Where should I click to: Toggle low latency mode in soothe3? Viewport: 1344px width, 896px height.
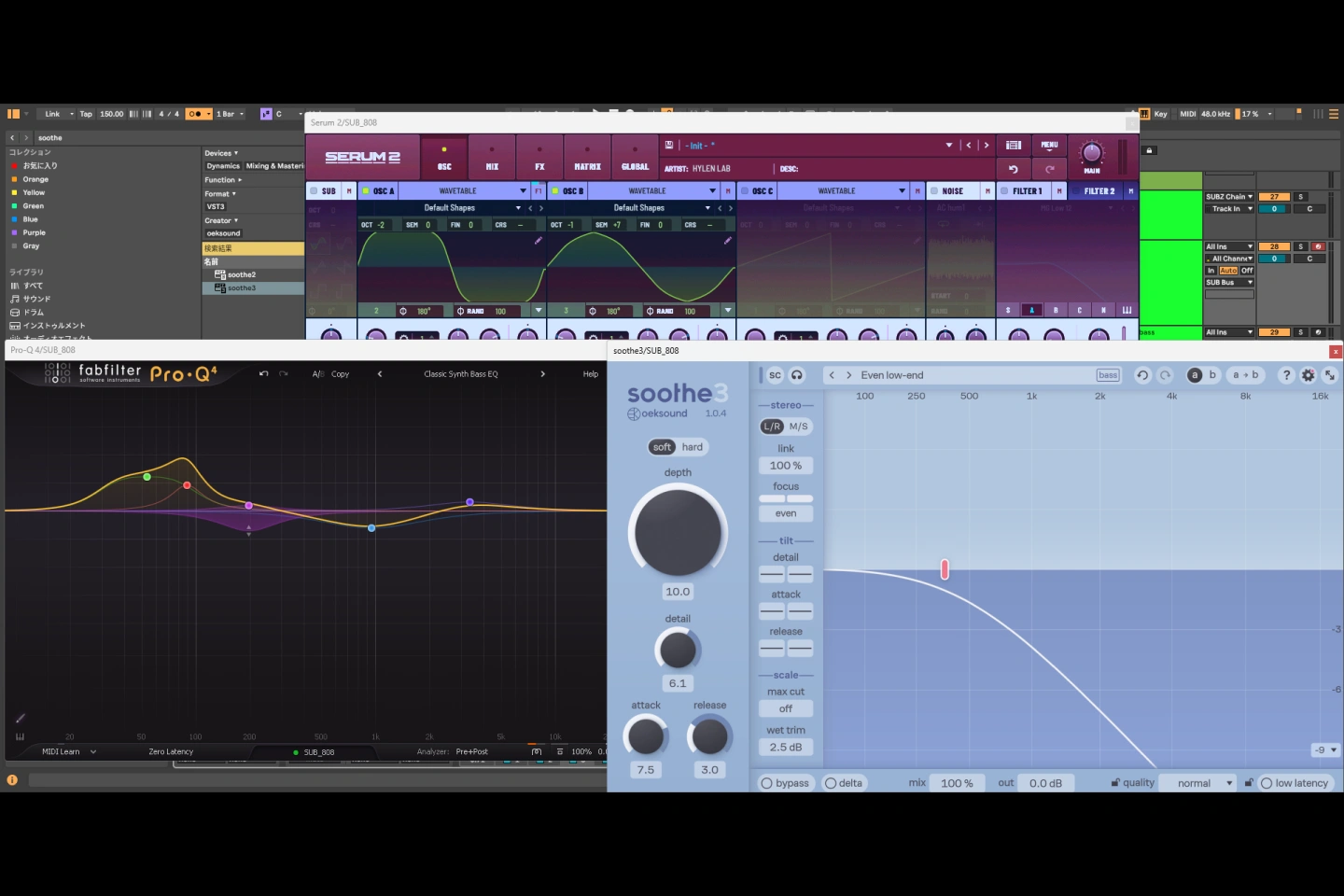tap(1295, 783)
